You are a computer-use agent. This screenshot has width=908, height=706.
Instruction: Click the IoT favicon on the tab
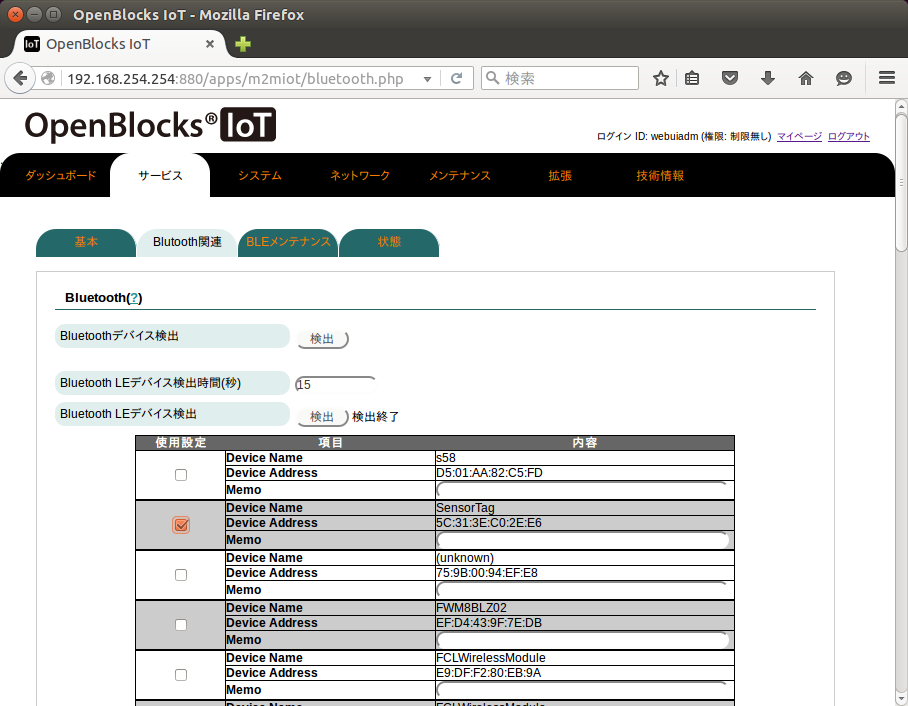pos(32,44)
